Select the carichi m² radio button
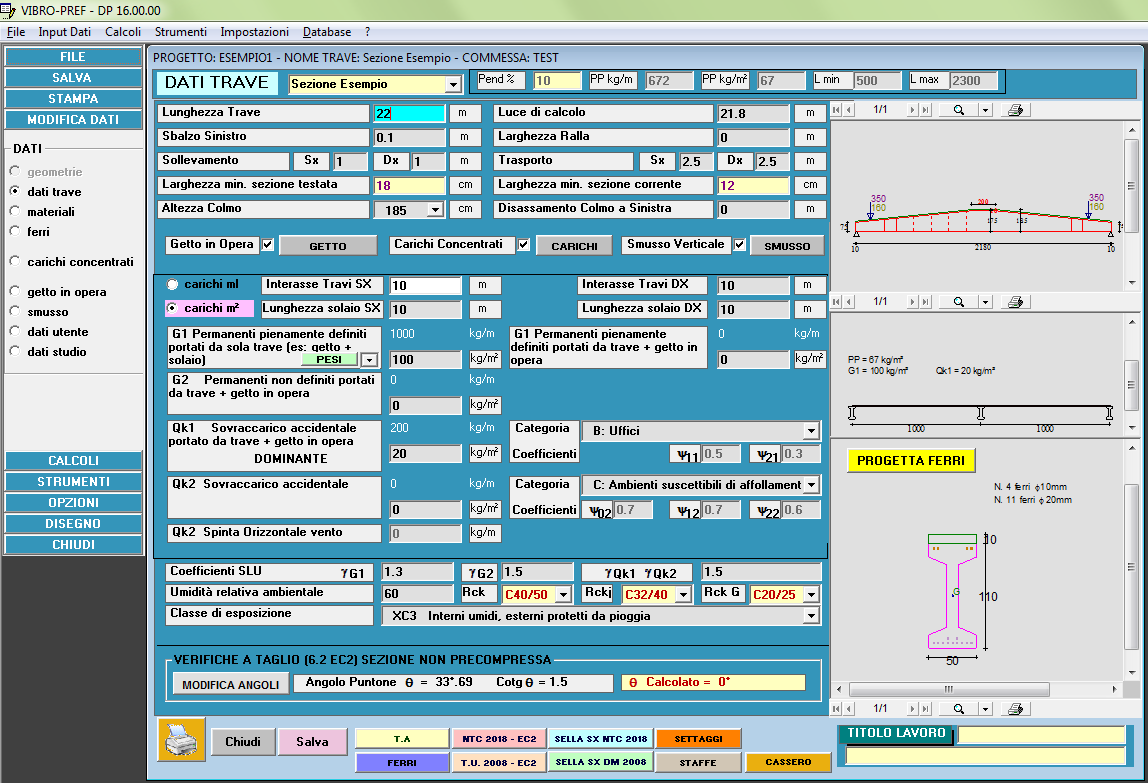Screen dimensions: 1148x783 pos(173,308)
